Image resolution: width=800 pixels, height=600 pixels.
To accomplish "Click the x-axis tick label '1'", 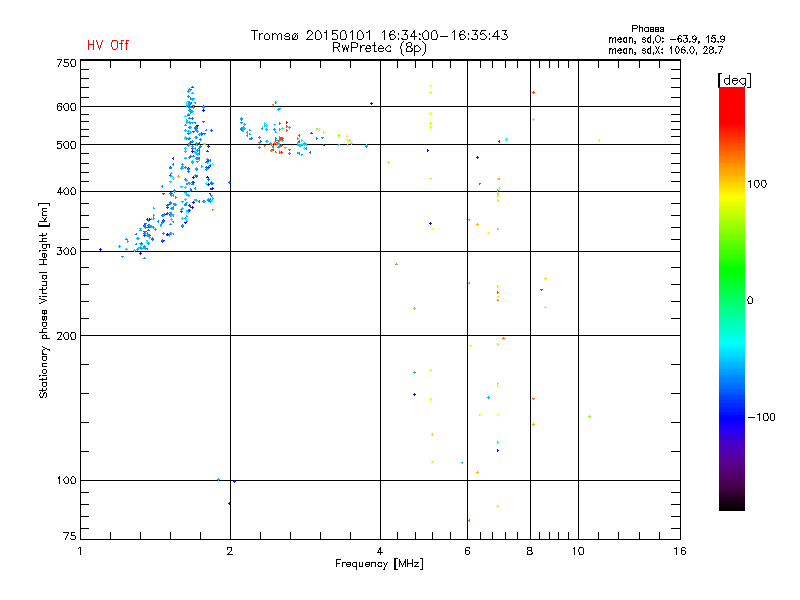I will click(x=80, y=551).
